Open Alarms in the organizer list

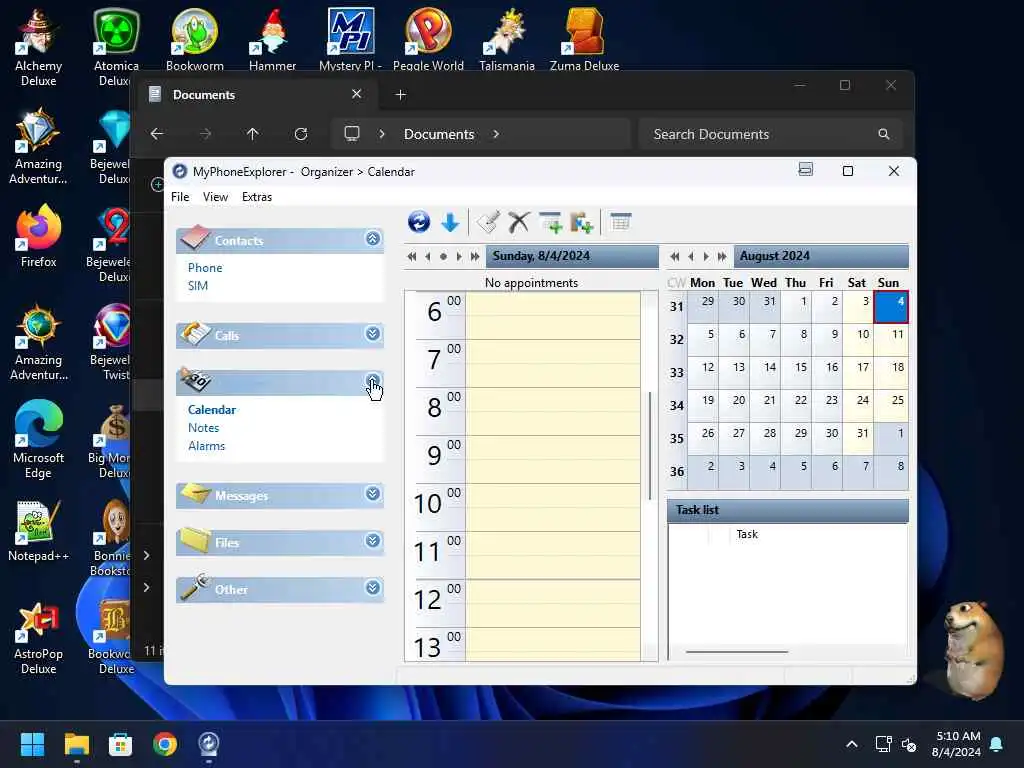tap(206, 446)
